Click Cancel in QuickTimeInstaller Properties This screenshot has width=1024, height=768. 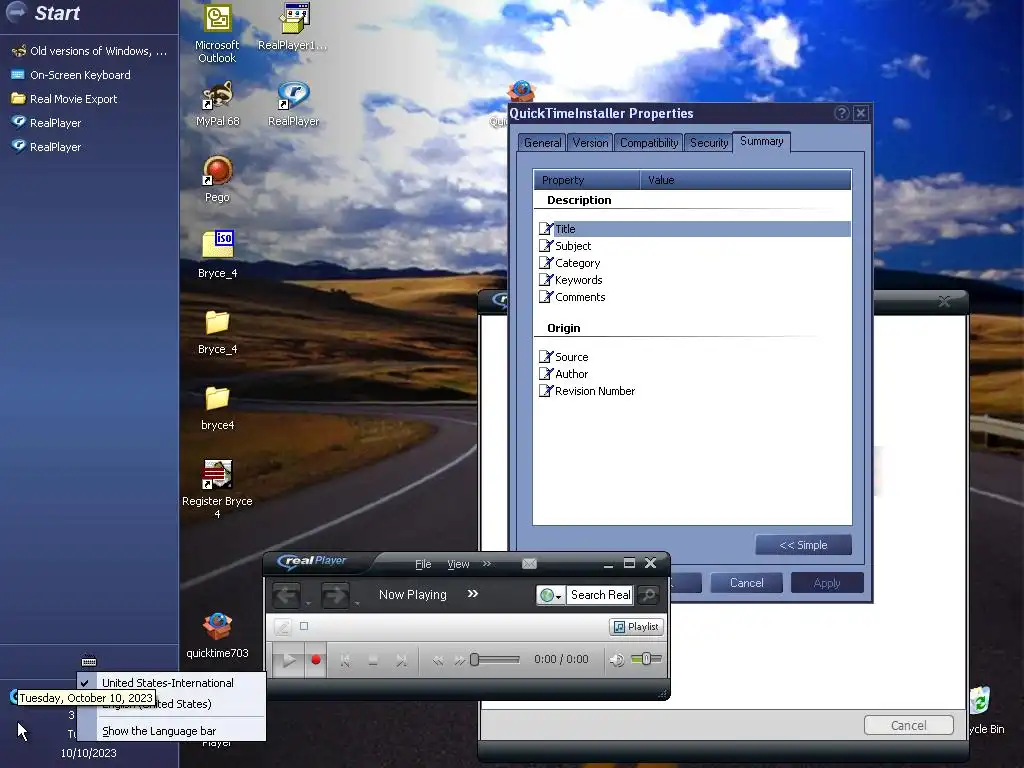746,583
